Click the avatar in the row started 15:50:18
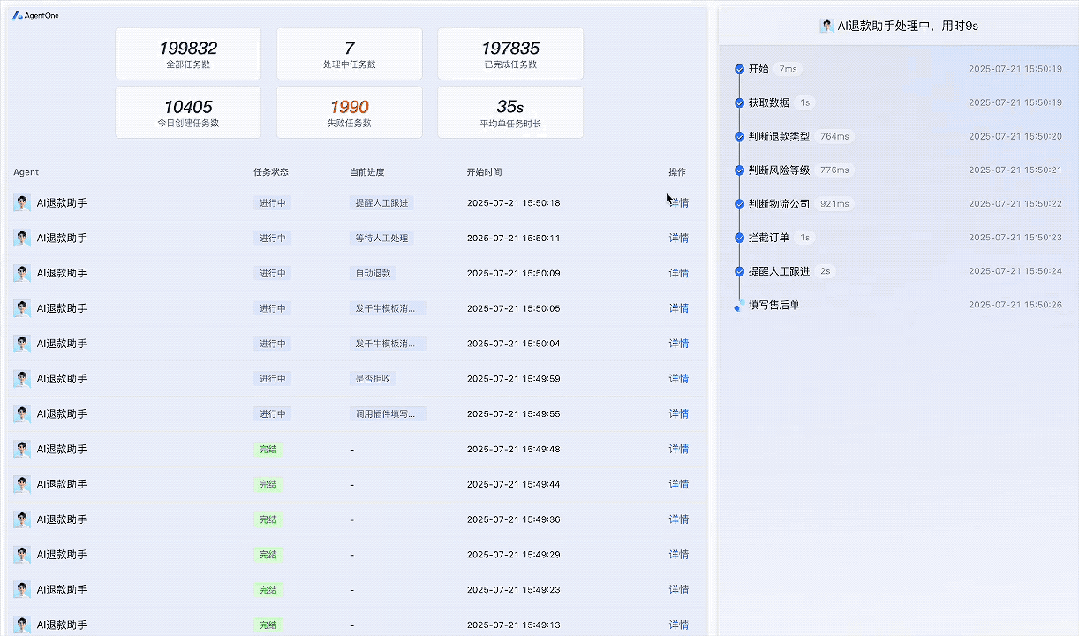Viewport: 1079px width, 636px height. [22, 203]
